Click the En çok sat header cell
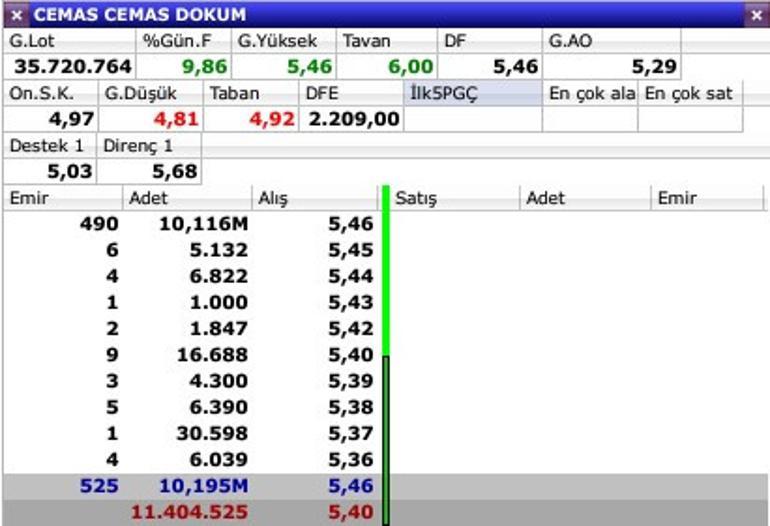The width and height of the screenshot is (770, 526). pyautogui.click(x=690, y=93)
